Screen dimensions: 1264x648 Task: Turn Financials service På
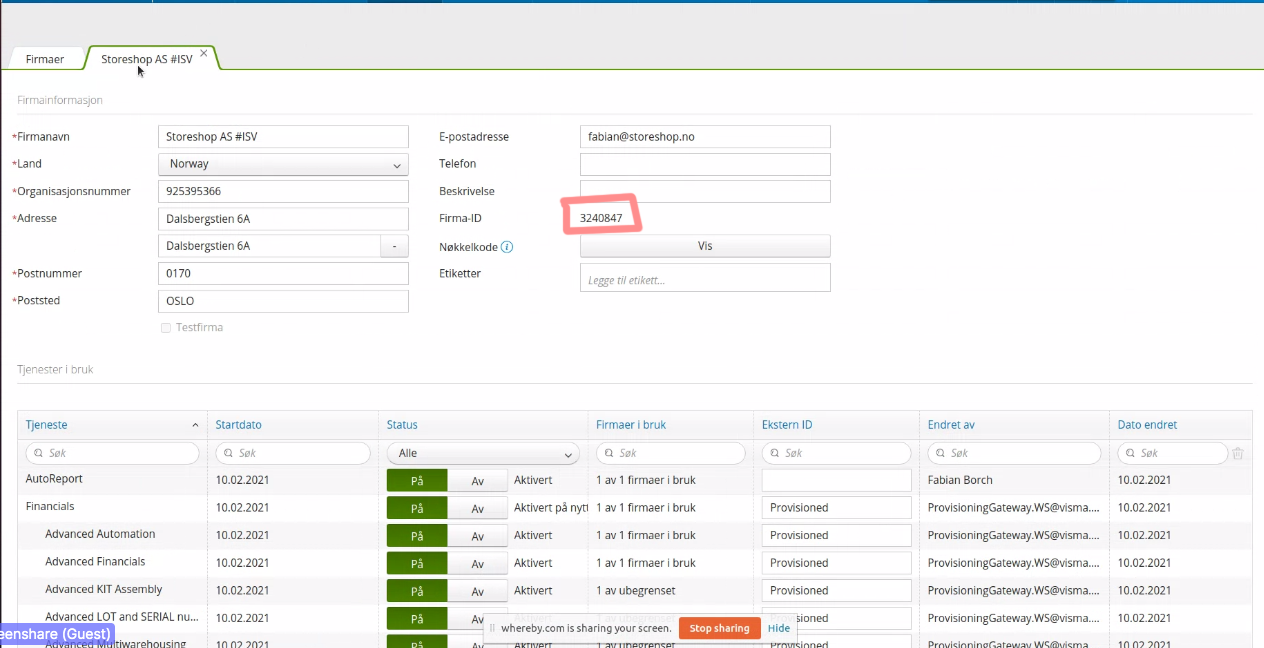(417, 508)
